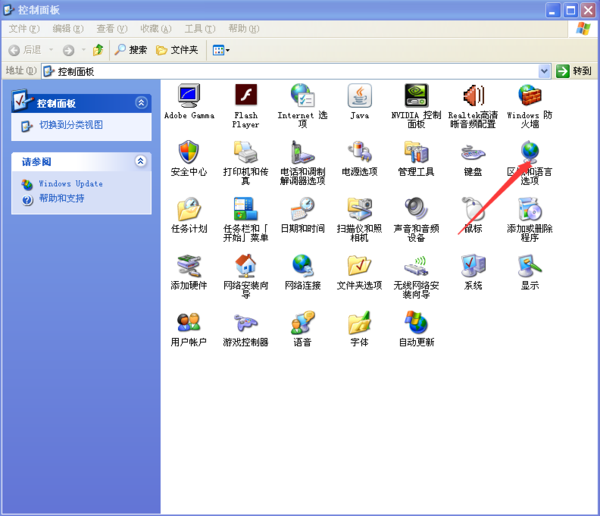
Task: Expand the address bar dropdown arrow
Action: (x=544, y=71)
